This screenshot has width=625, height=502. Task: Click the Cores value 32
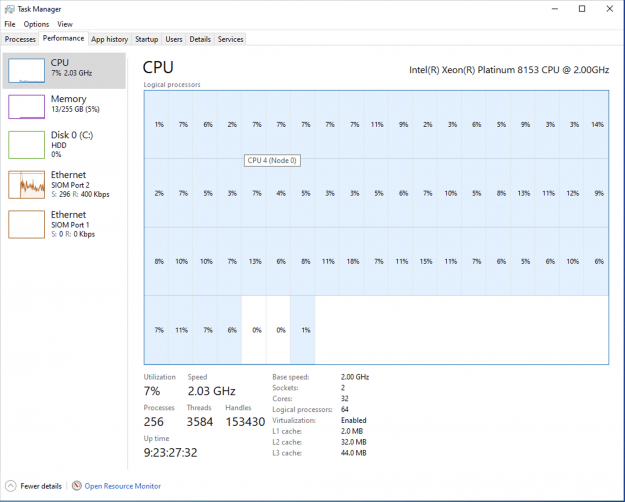pyautogui.click(x=344, y=398)
